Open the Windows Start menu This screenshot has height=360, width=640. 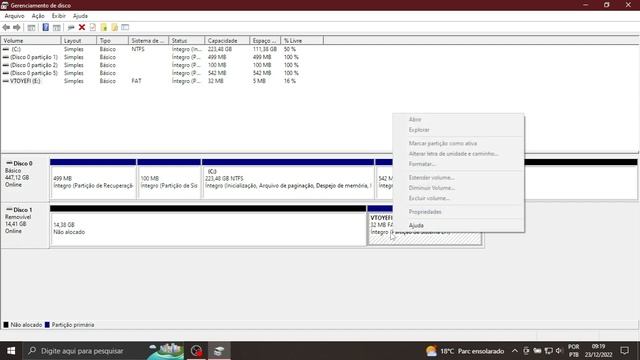(x=11, y=351)
